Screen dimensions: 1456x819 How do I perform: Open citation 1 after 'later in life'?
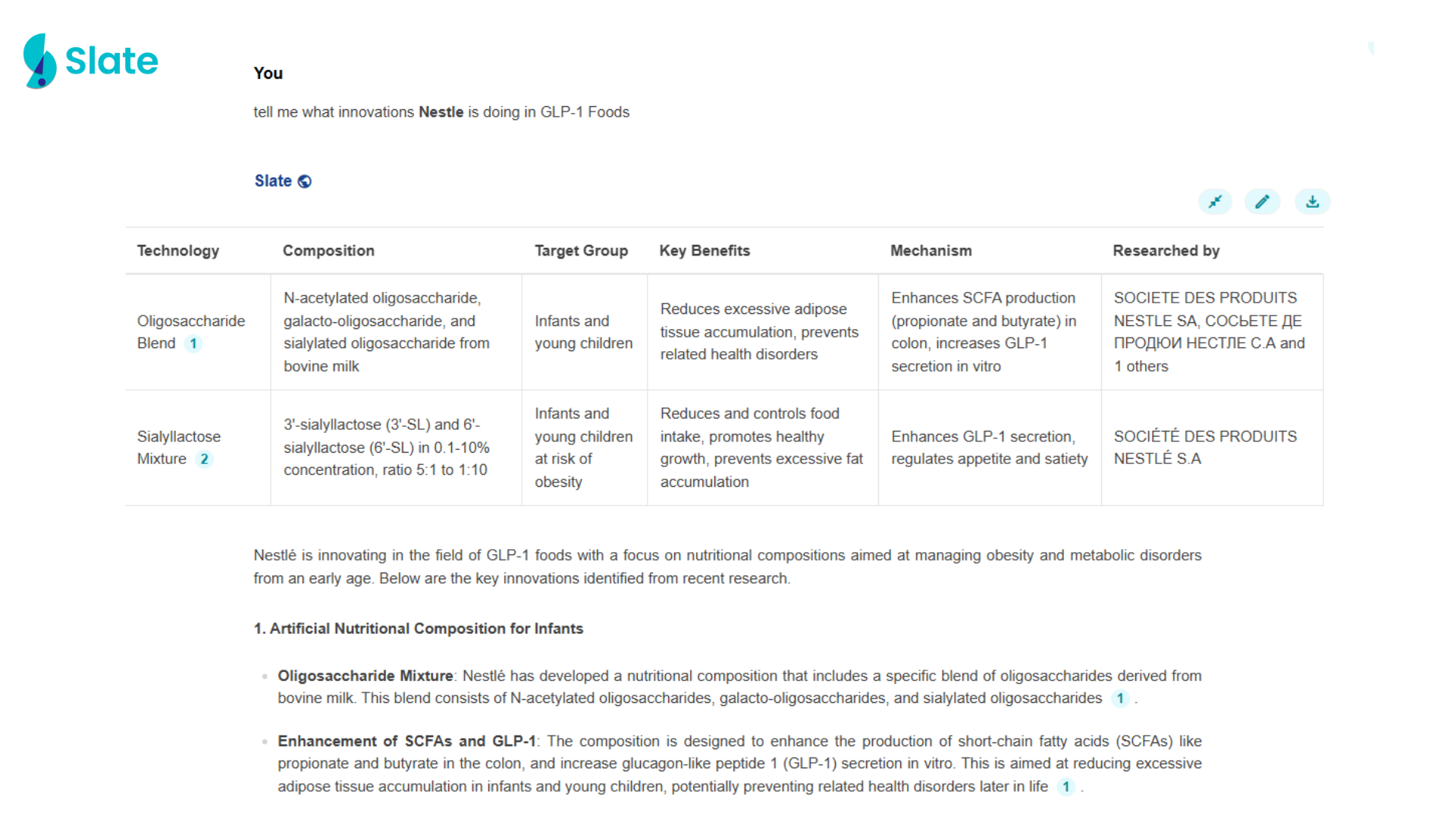point(1065,787)
